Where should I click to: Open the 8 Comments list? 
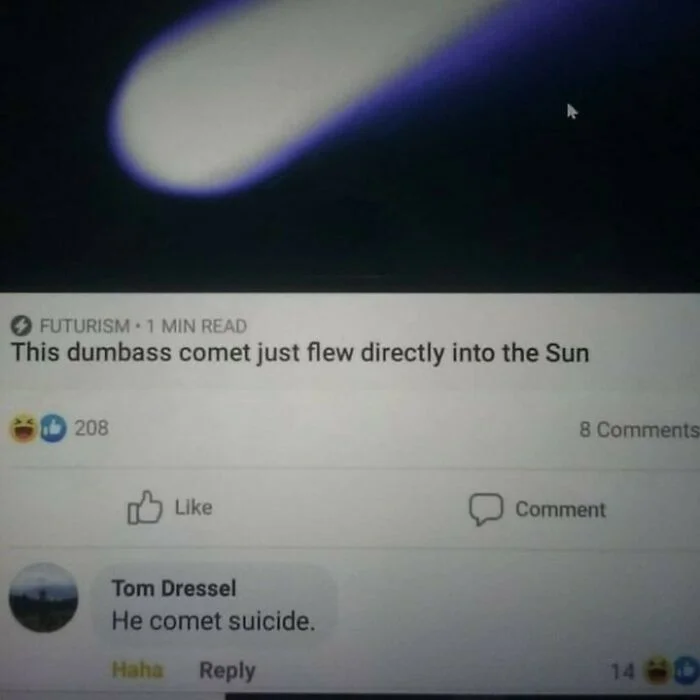(x=639, y=429)
